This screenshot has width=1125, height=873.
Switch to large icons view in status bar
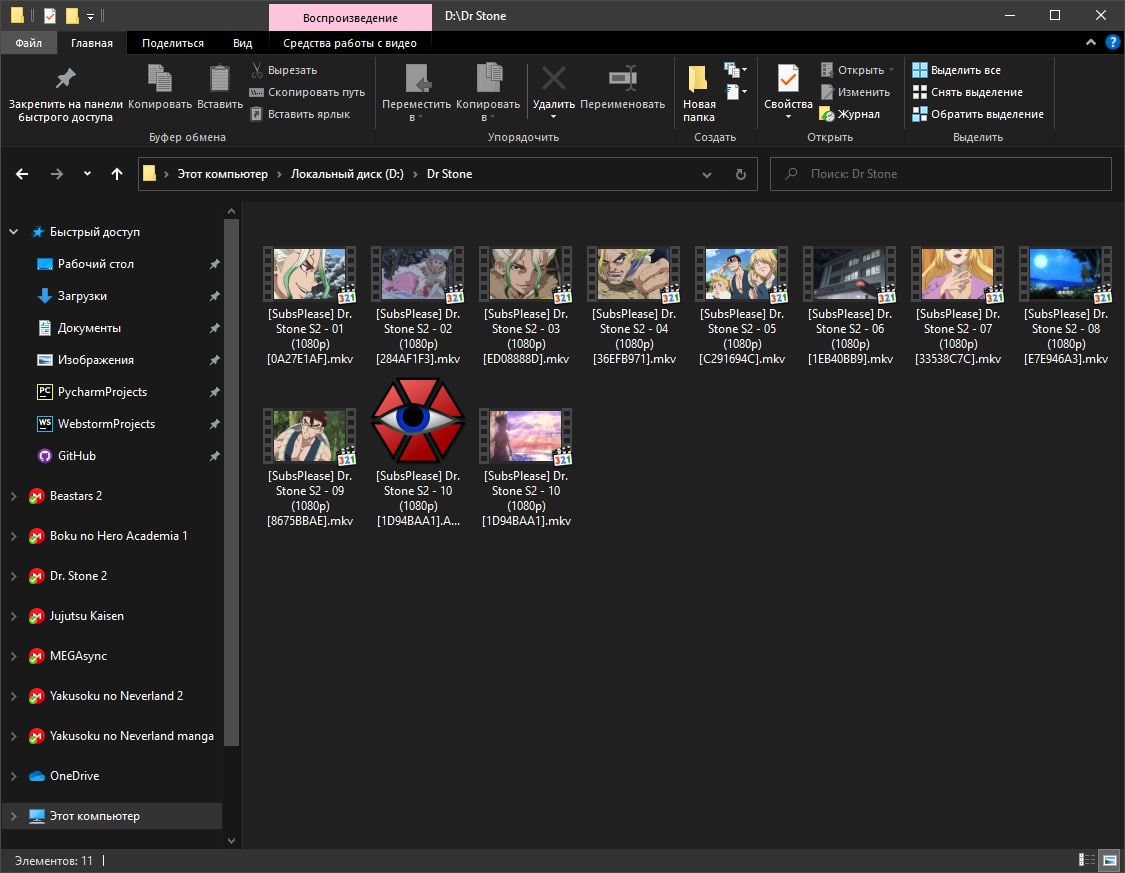[1110, 860]
